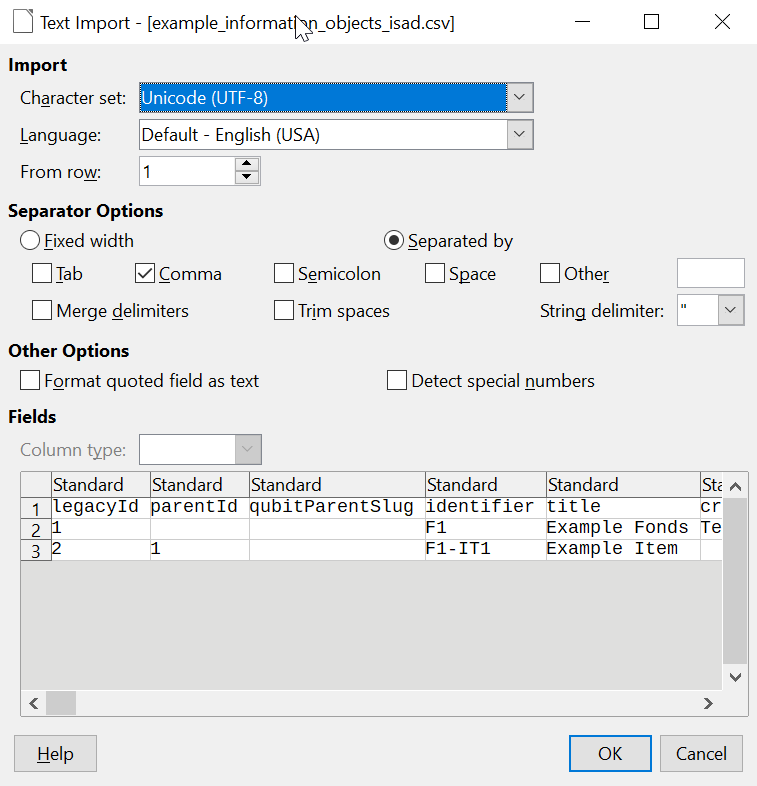Increase the From row value with up arrow

247,165
